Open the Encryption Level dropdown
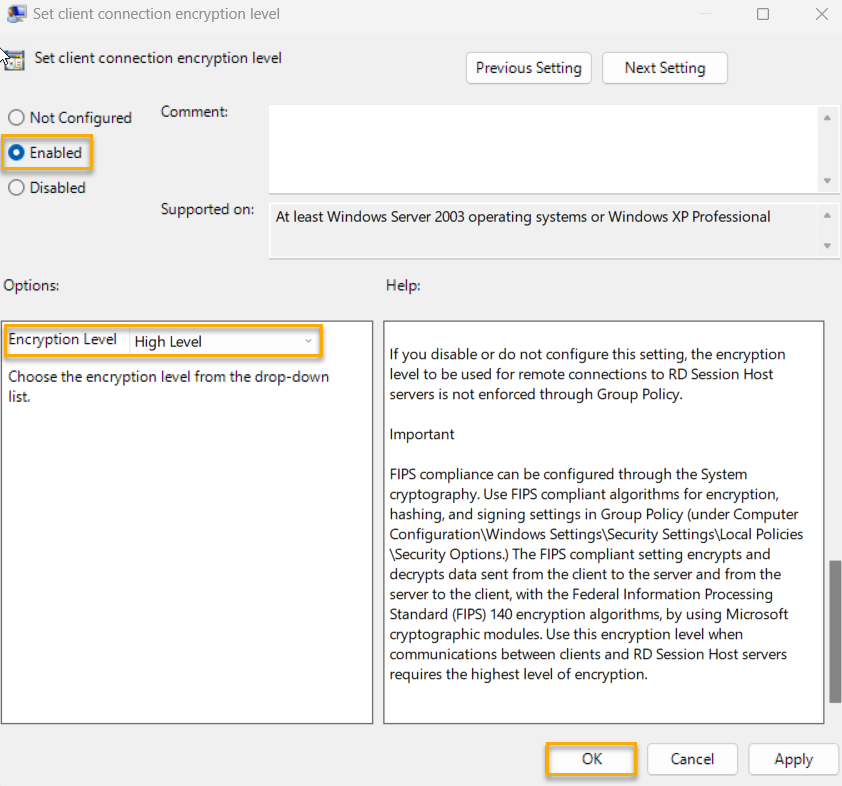842x786 pixels. pyautogui.click(x=225, y=341)
